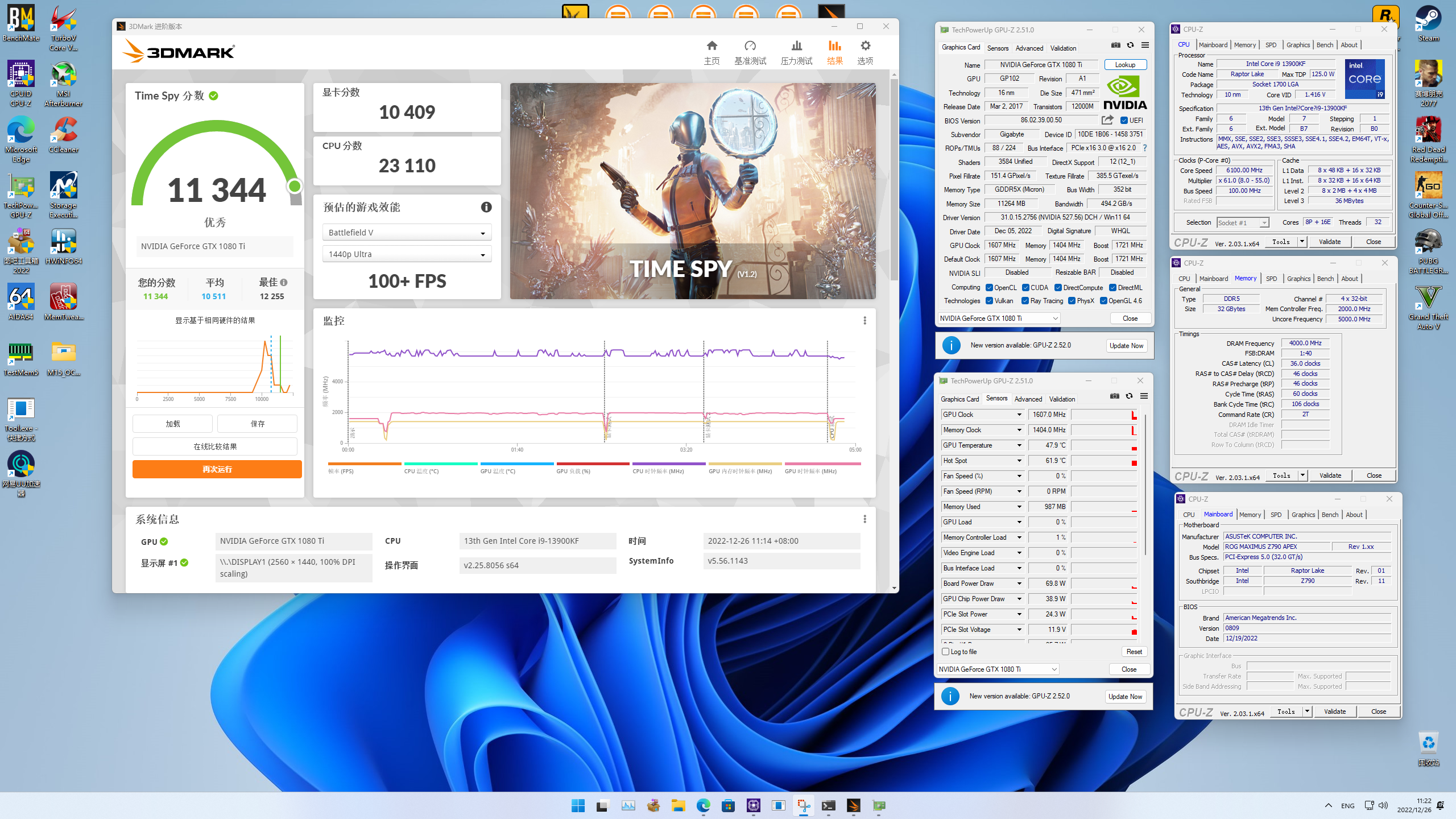Click the info icon beside estimated game performance
1456x819 pixels.
tap(486, 207)
